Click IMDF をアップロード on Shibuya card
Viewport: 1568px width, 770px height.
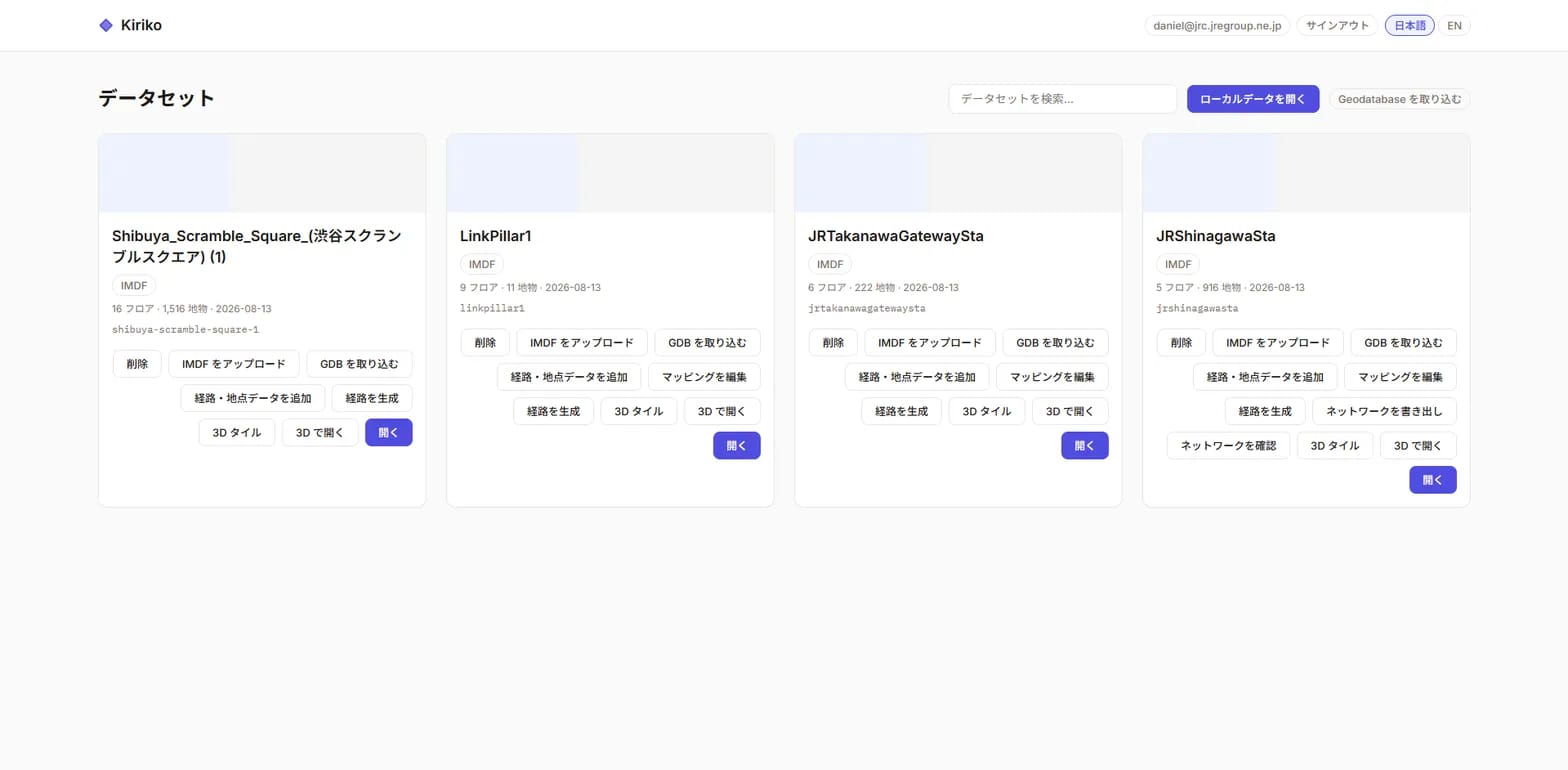coord(234,364)
